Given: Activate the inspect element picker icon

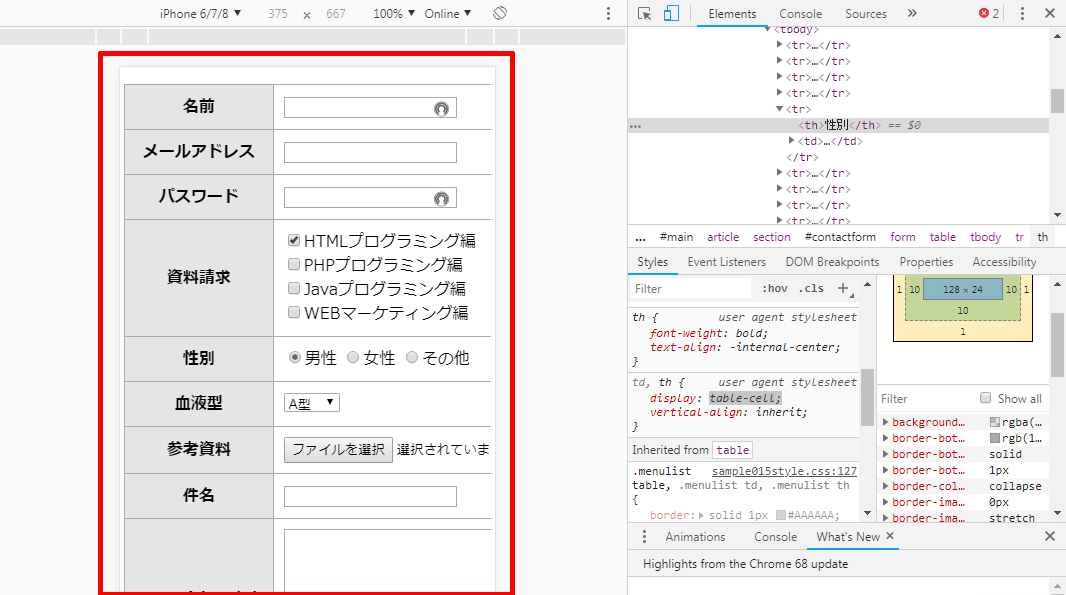Looking at the screenshot, I should pyautogui.click(x=644, y=13).
